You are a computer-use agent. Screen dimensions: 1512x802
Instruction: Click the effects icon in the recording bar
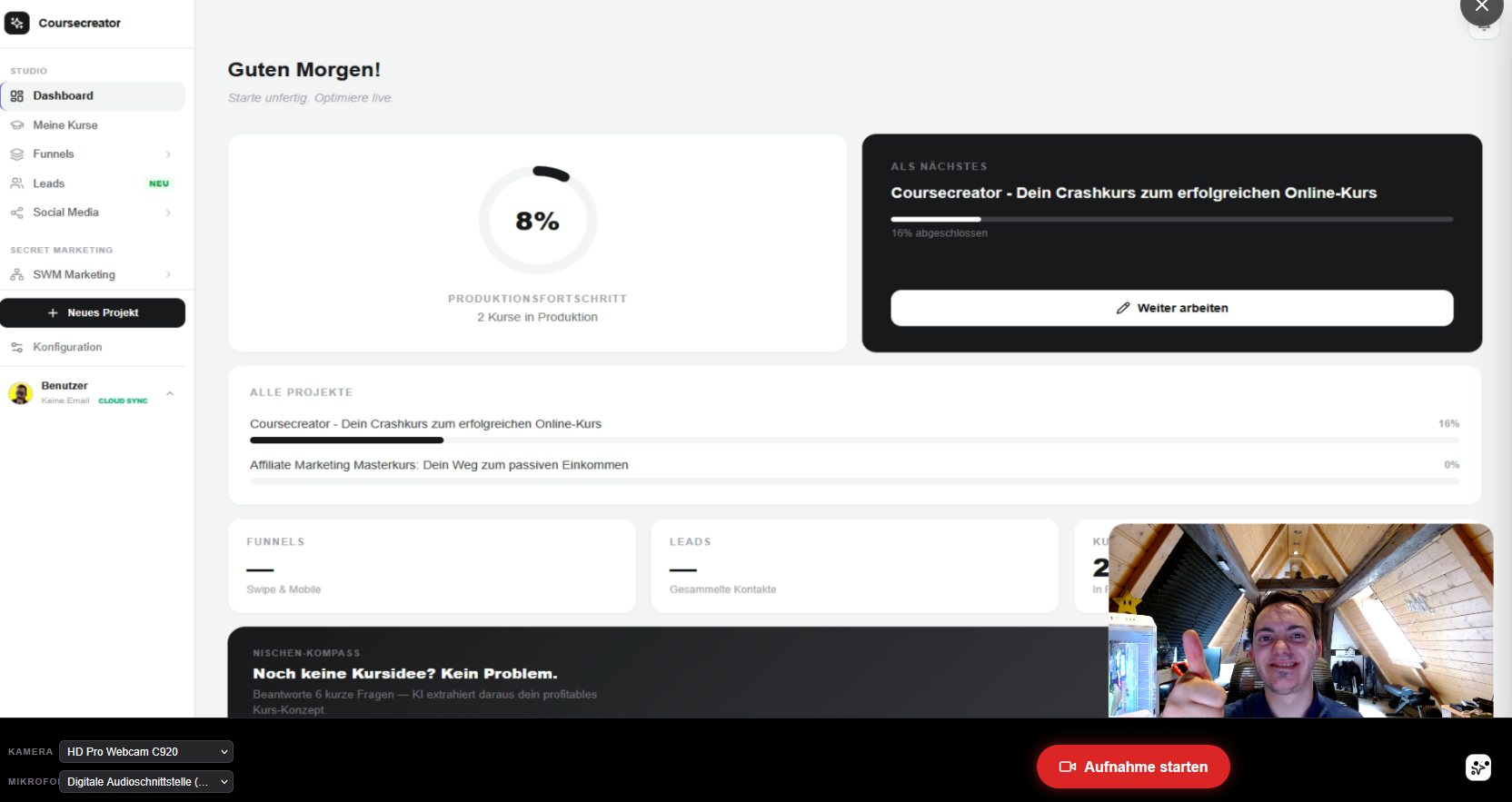[x=1478, y=767]
